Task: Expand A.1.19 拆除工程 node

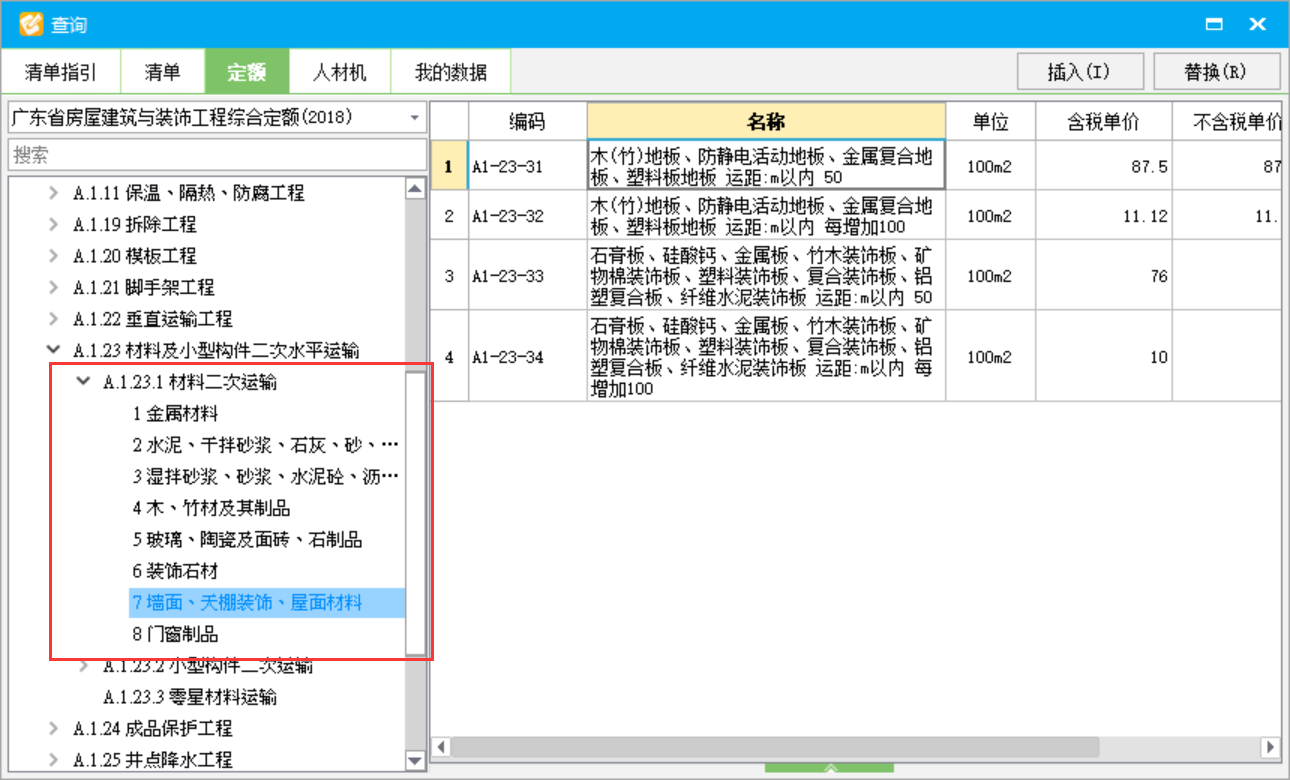Action: 53,225
